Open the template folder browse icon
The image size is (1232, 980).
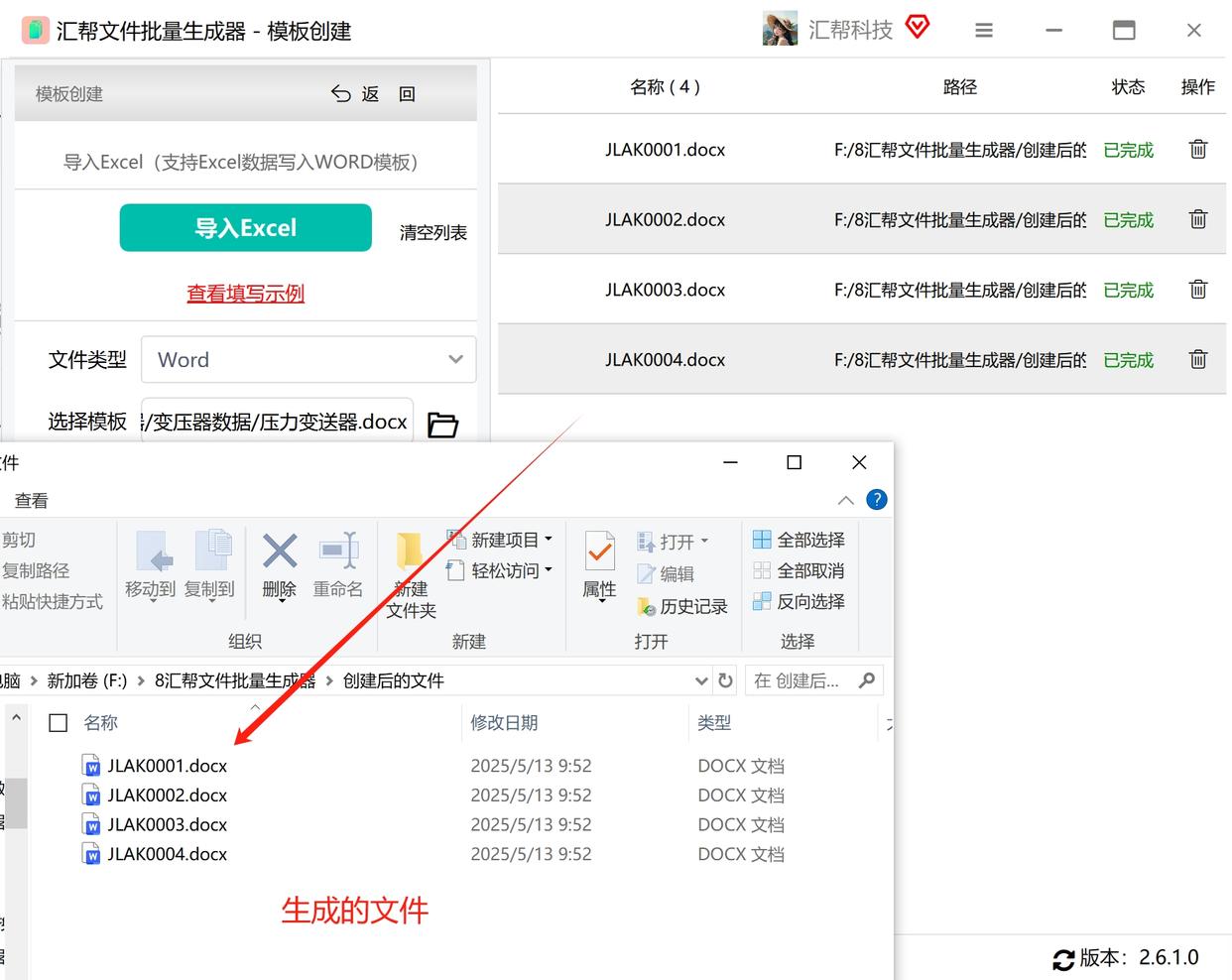[x=442, y=425]
